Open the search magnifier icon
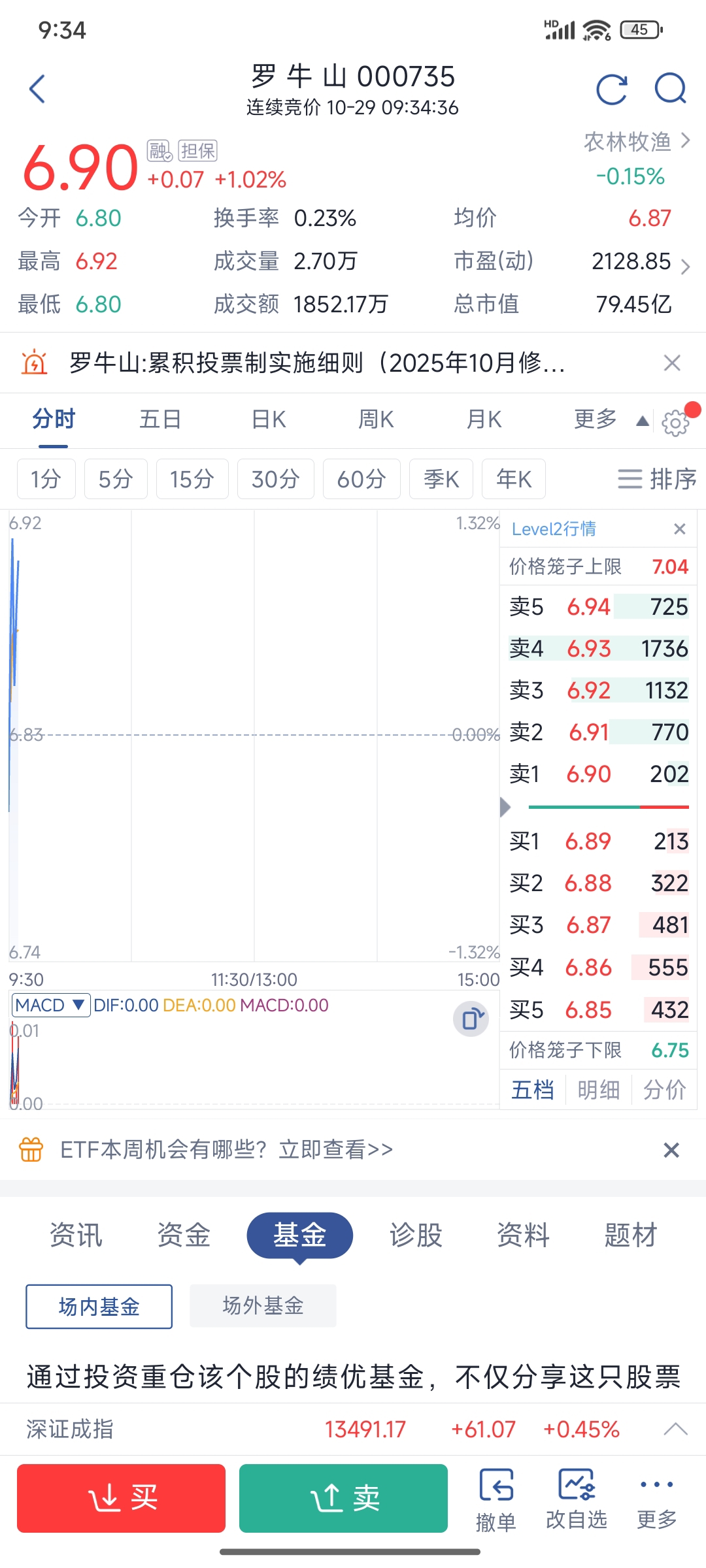 (x=670, y=89)
